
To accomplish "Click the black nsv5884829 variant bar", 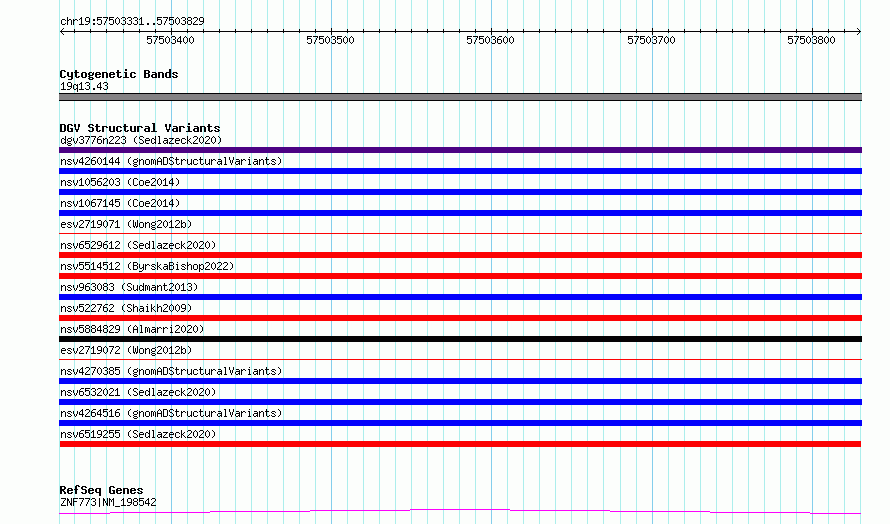I will click(x=460, y=339).
